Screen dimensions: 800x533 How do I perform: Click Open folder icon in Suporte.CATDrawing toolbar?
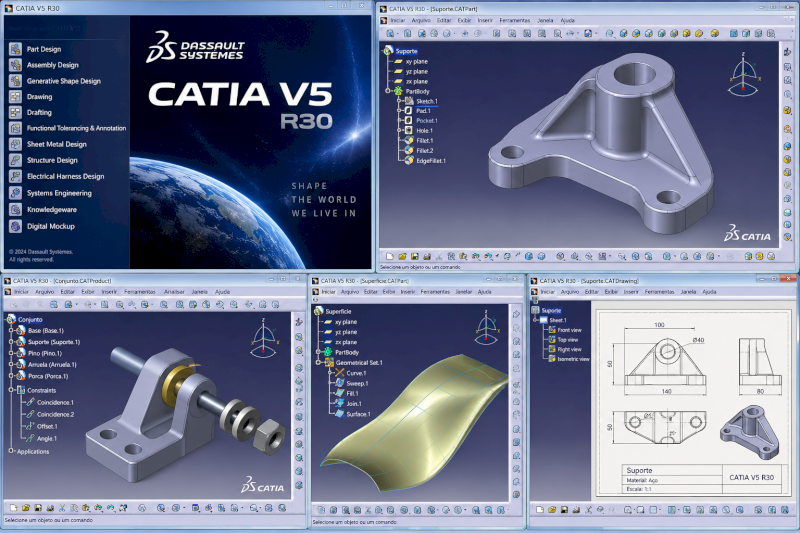tap(552, 510)
